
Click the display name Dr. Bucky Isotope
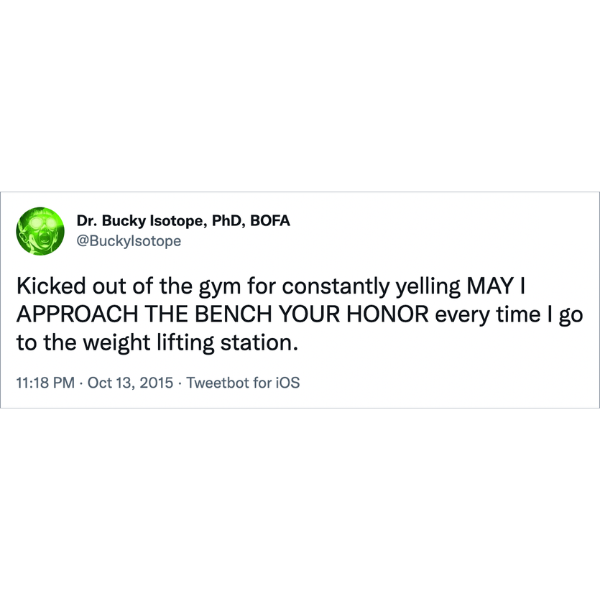[142, 221]
